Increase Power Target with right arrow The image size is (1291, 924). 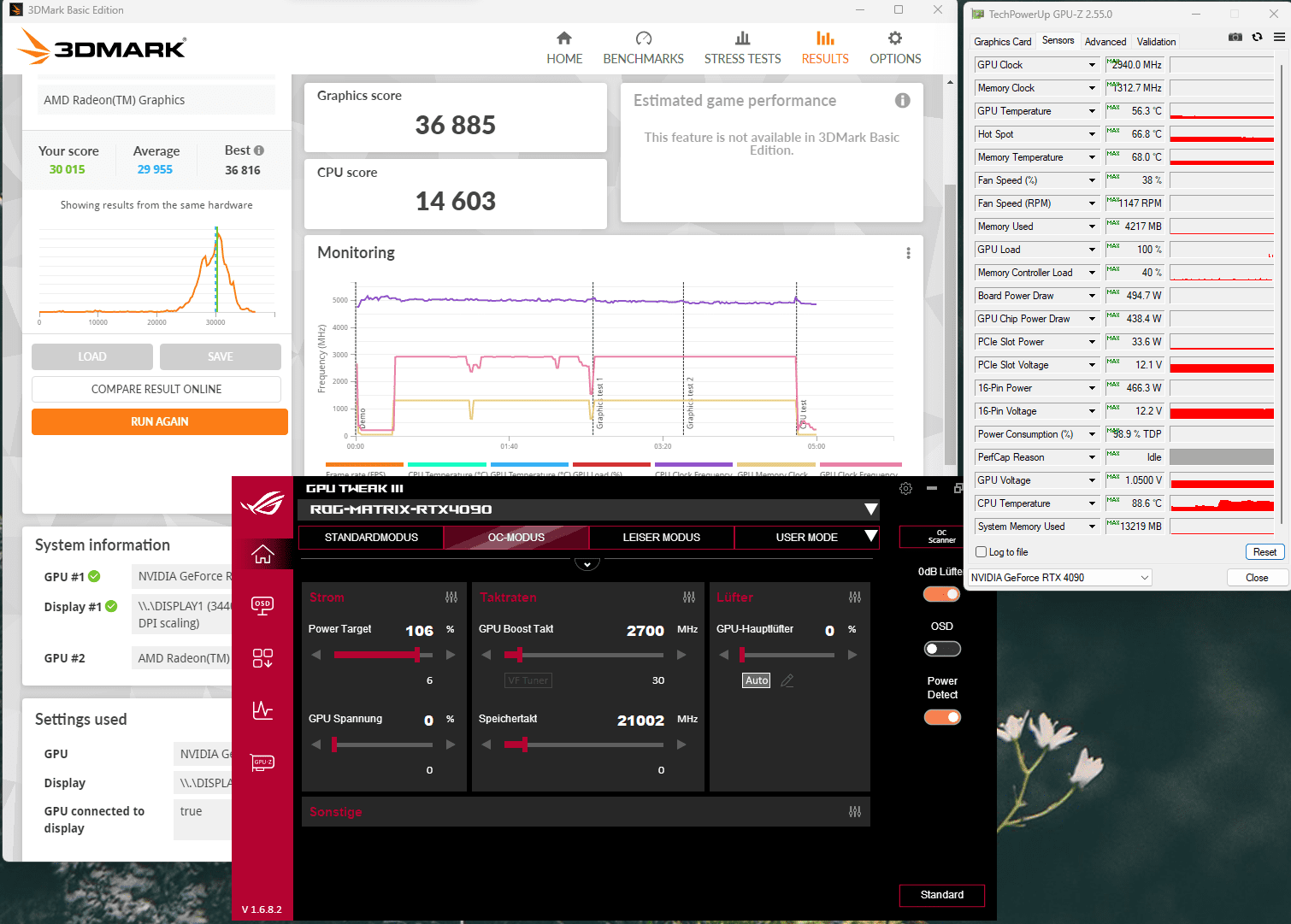coord(451,655)
